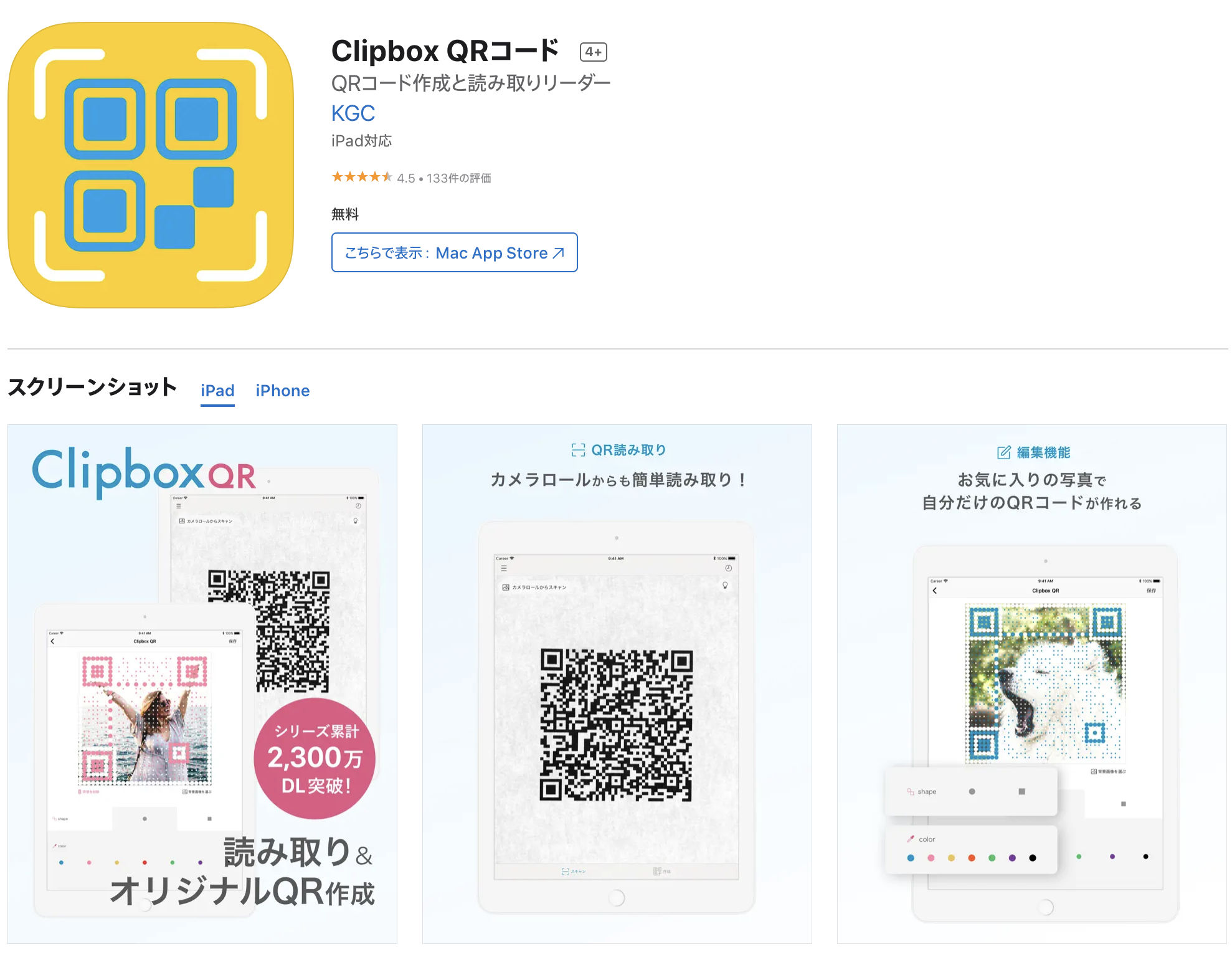Open the second screenshot with large QR code
Image resolution: width=1232 pixels, height=962 pixels.
[x=617, y=684]
